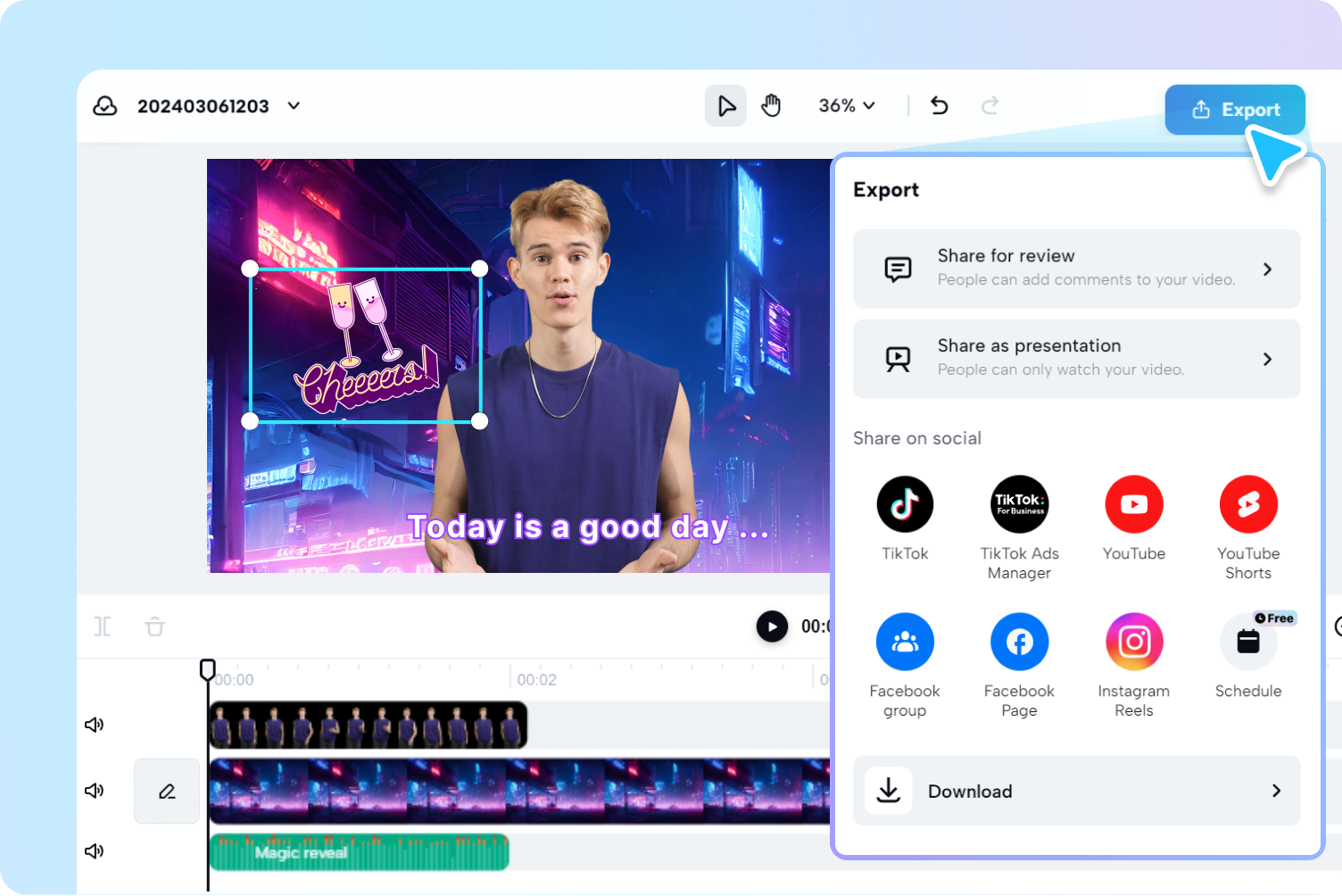Select the pointer selection tool
Image resolution: width=1342 pixels, height=896 pixels.
pyautogui.click(x=726, y=106)
